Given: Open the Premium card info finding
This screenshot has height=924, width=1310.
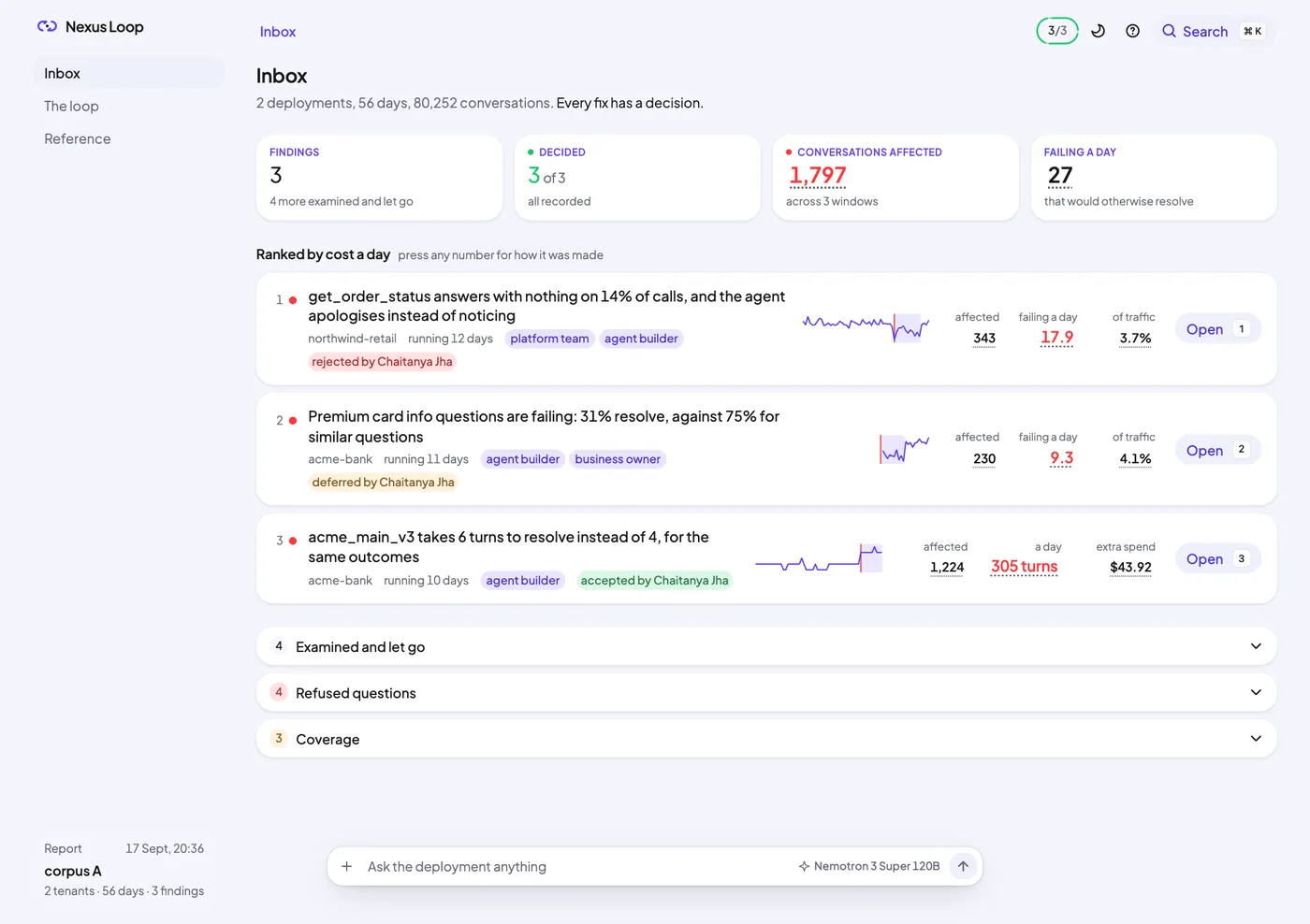Looking at the screenshot, I should pos(1217,450).
